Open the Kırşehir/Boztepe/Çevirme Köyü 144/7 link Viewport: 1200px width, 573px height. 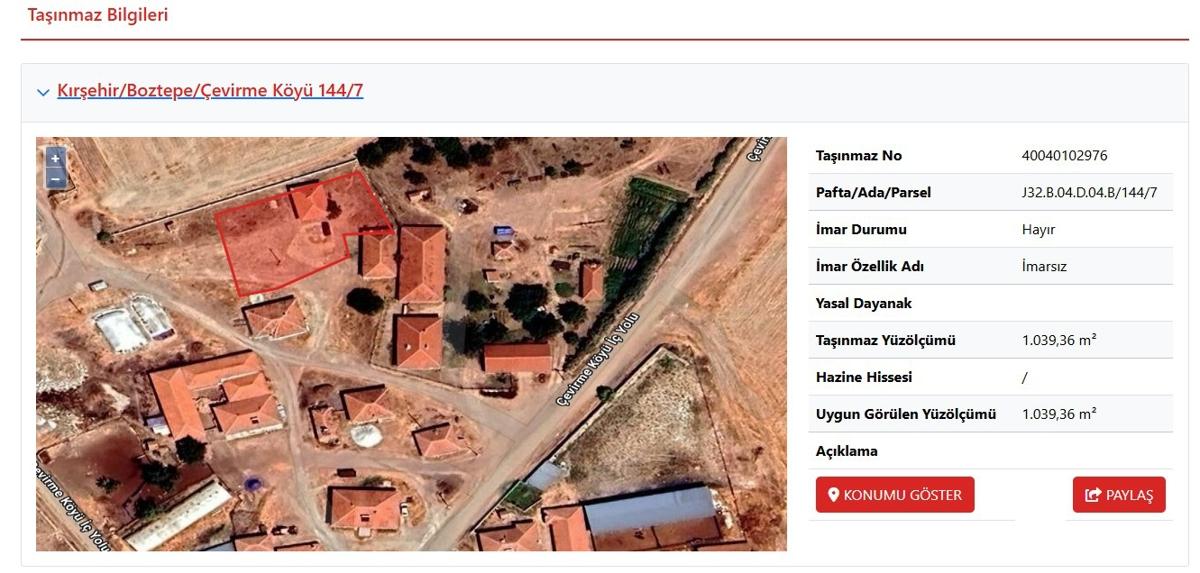[210, 90]
